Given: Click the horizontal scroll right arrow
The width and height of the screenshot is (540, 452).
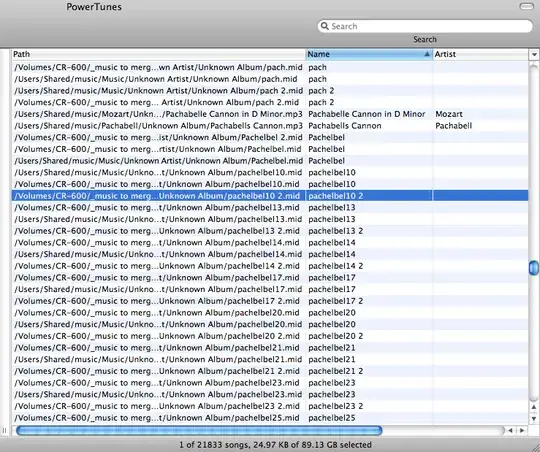Looking at the screenshot, I should coord(522,430).
